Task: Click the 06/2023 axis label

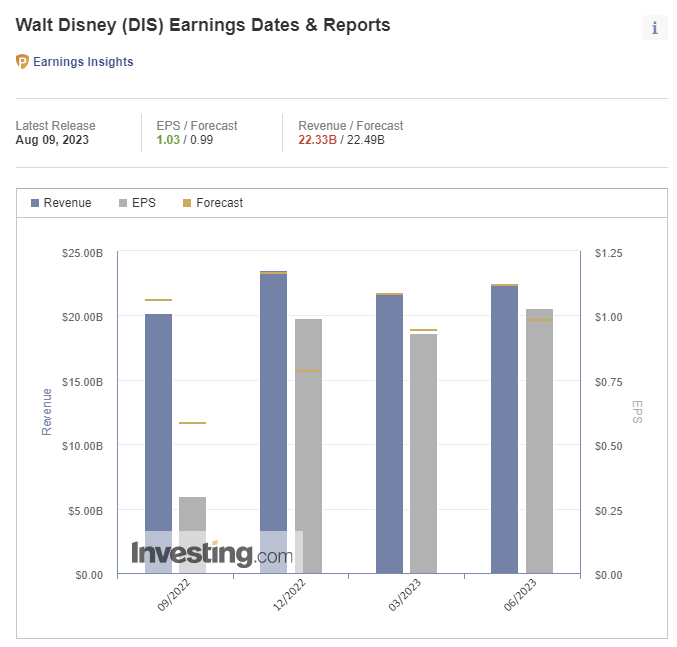Action: coord(520,595)
